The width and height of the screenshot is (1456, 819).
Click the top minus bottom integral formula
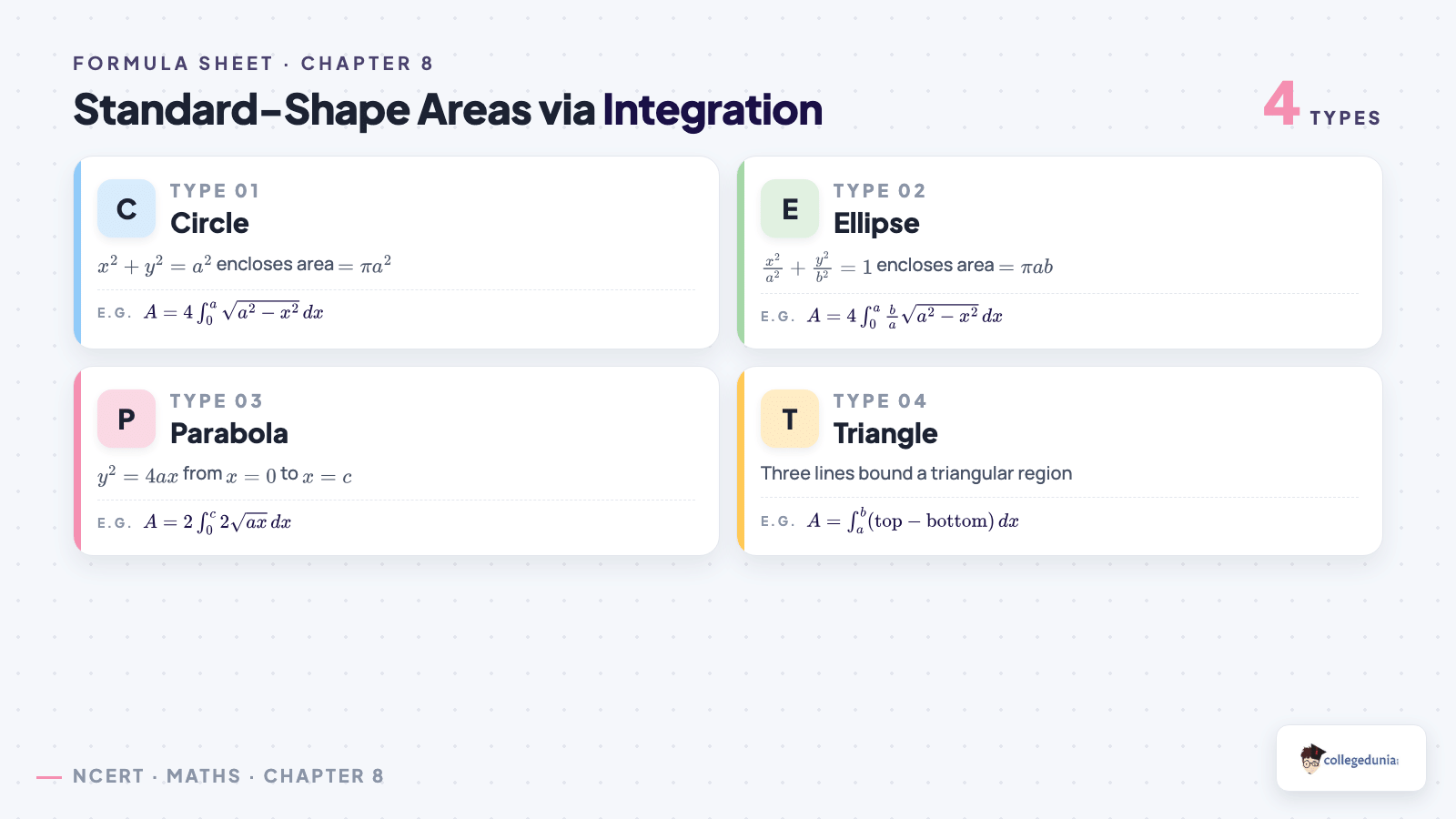(913, 521)
